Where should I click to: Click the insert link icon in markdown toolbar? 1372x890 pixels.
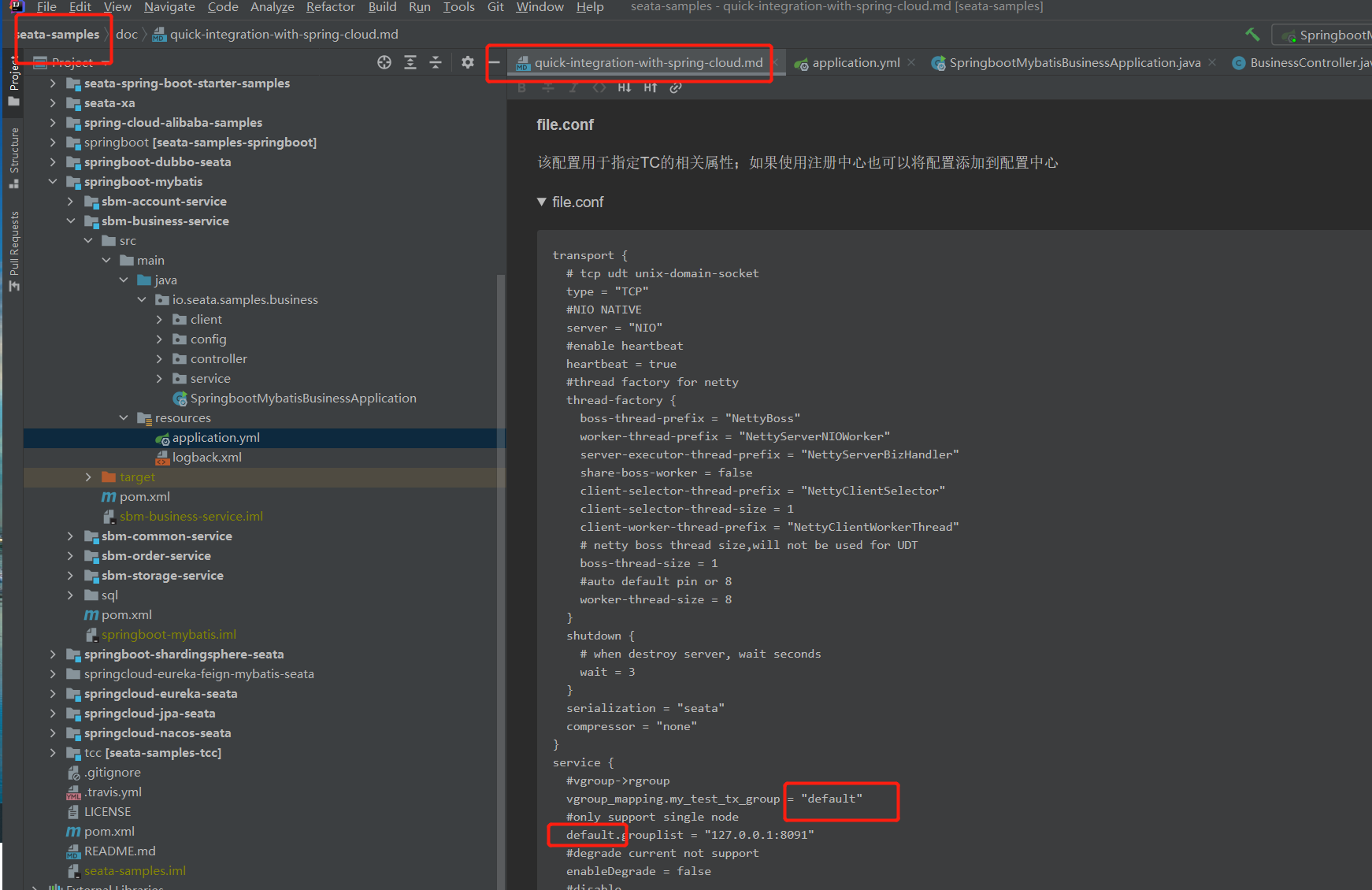[676, 87]
